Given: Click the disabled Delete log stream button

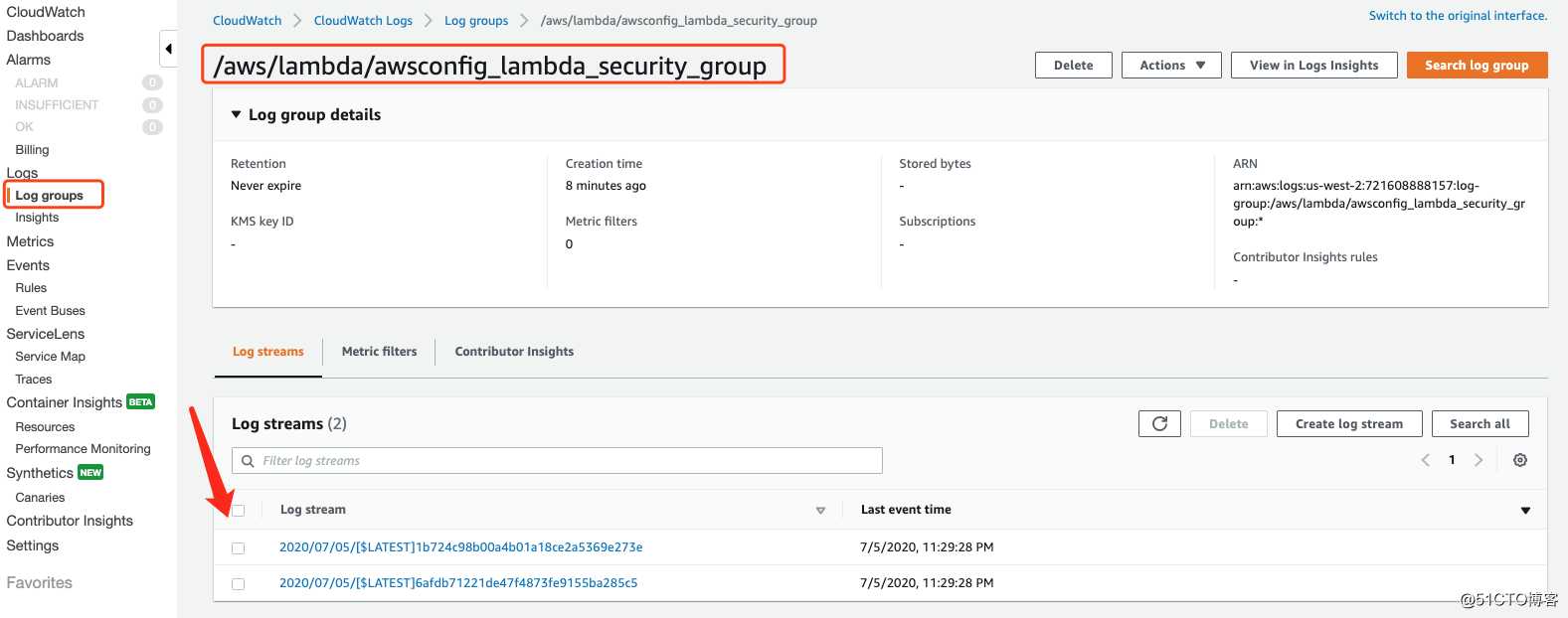Looking at the screenshot, I should [1229, 424].
